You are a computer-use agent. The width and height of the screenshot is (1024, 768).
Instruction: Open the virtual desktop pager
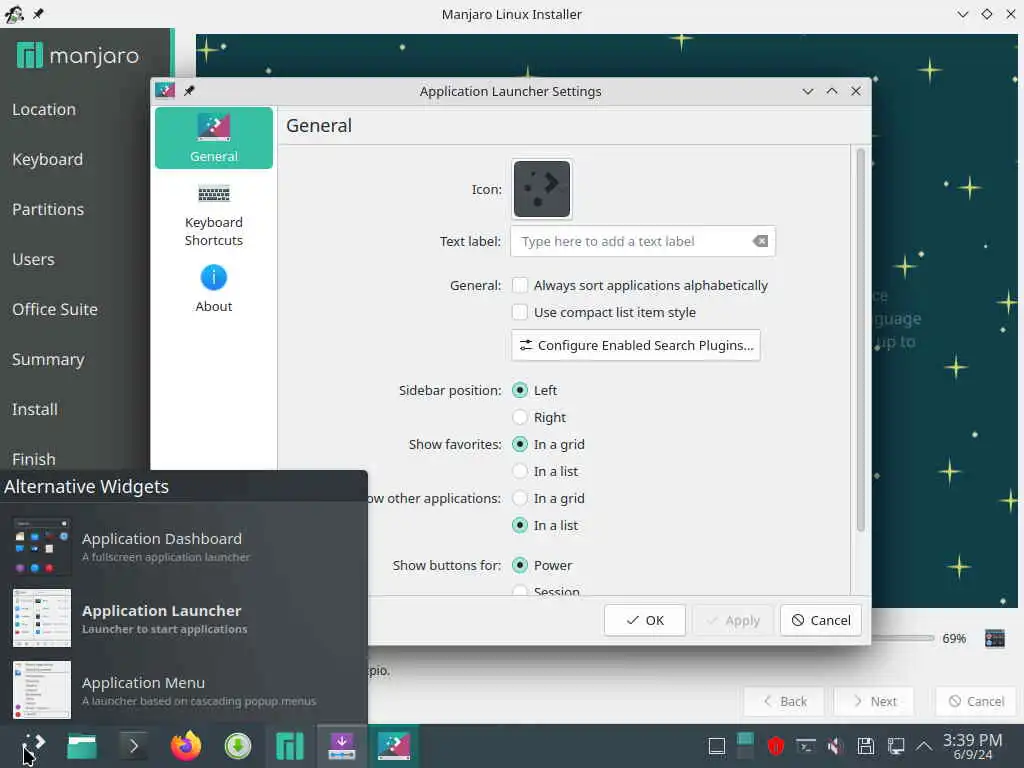[x=745, y=746]
